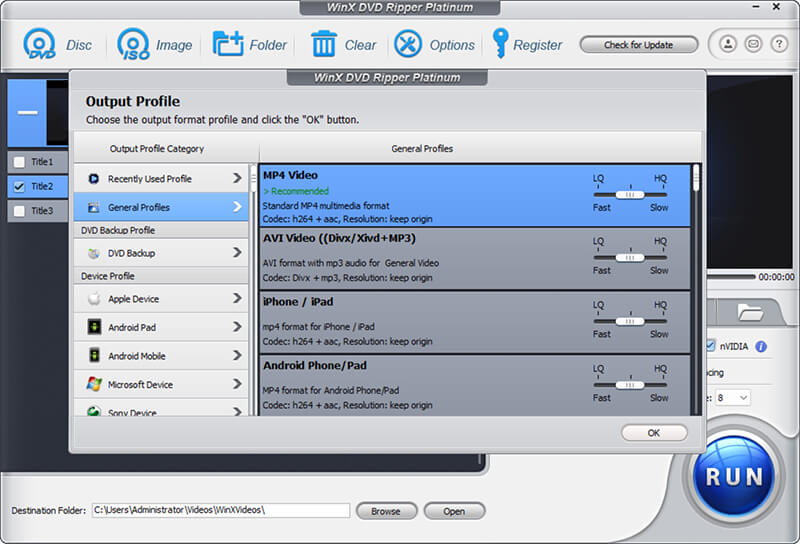This screenshot has width=800, height=544.
Task: Click the Android Mobile icon
Action: (94, 355)
